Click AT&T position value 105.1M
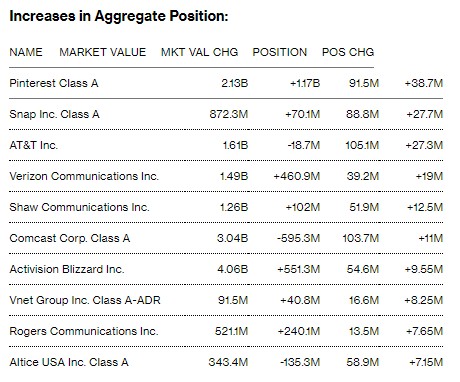Viewport: 460px width, 382px height. tap(362, 145)
